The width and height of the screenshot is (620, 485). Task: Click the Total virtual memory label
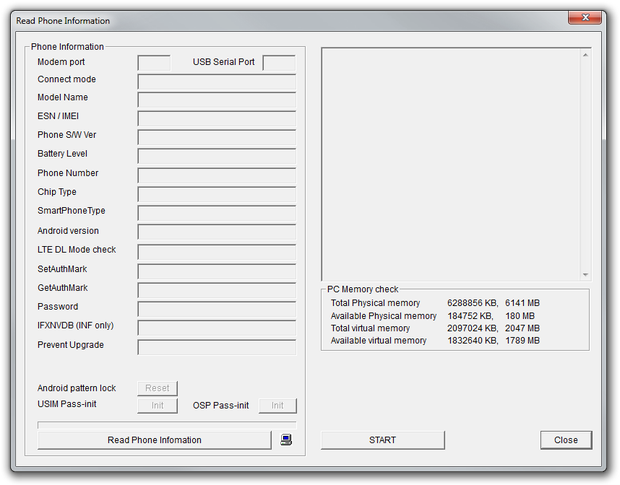[x=370, y=328]
